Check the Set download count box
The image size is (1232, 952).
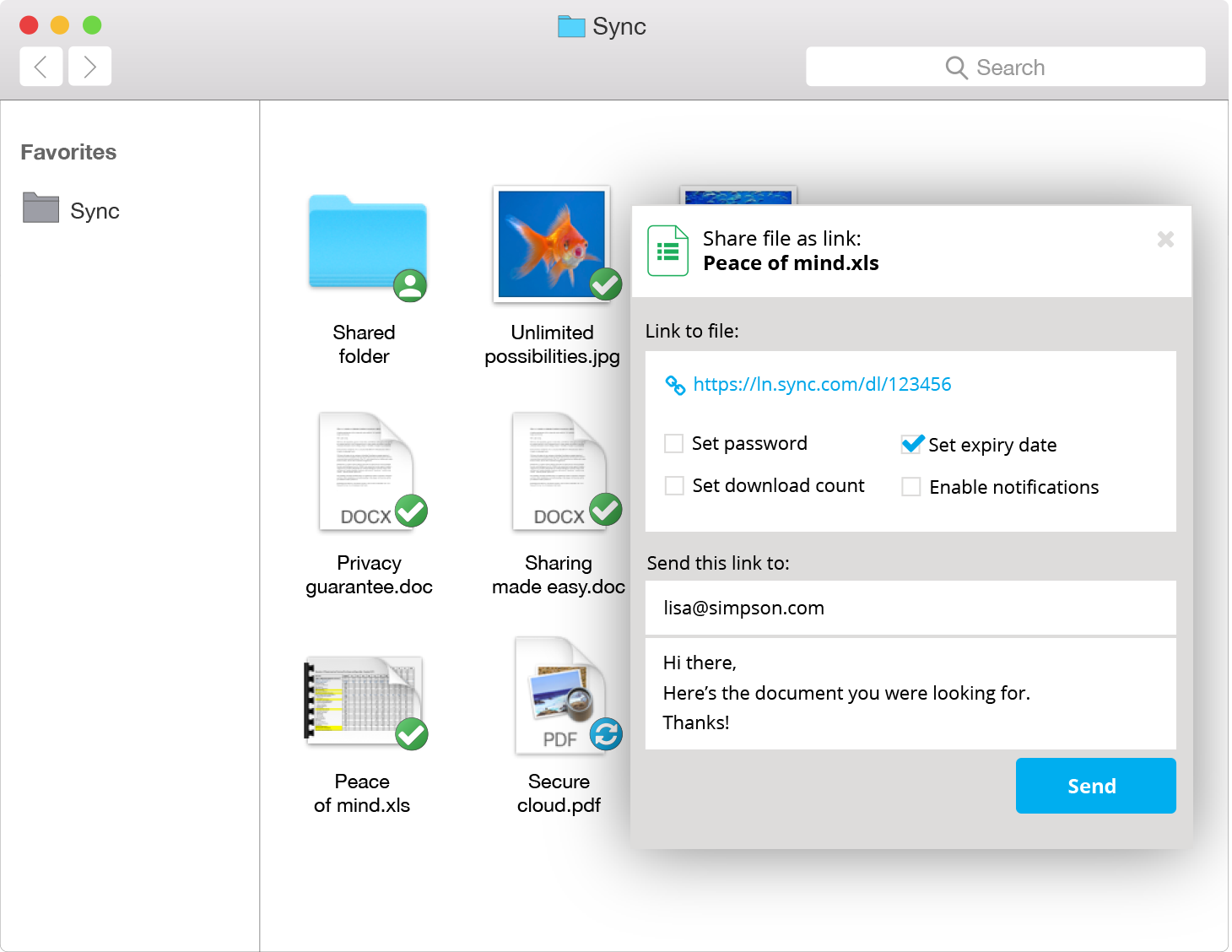pos(673,485)
